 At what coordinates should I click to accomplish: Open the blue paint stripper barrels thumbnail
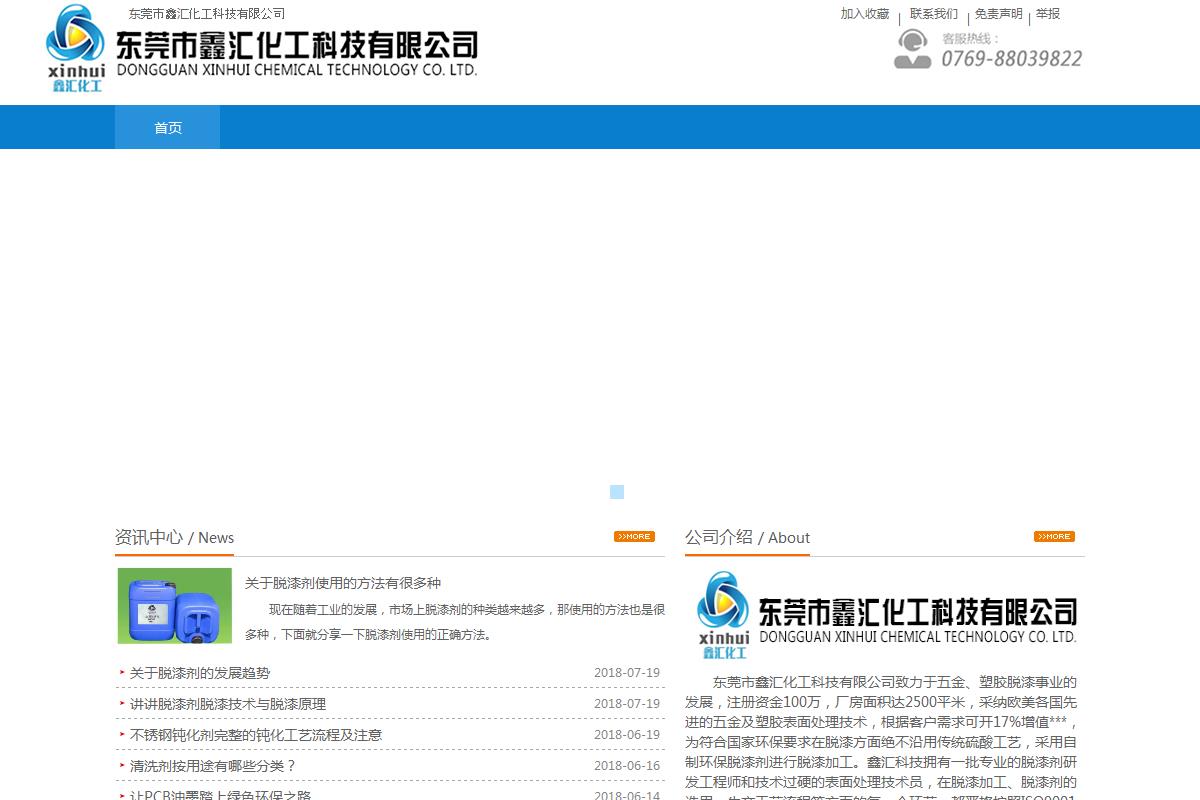tap(174, 606)
